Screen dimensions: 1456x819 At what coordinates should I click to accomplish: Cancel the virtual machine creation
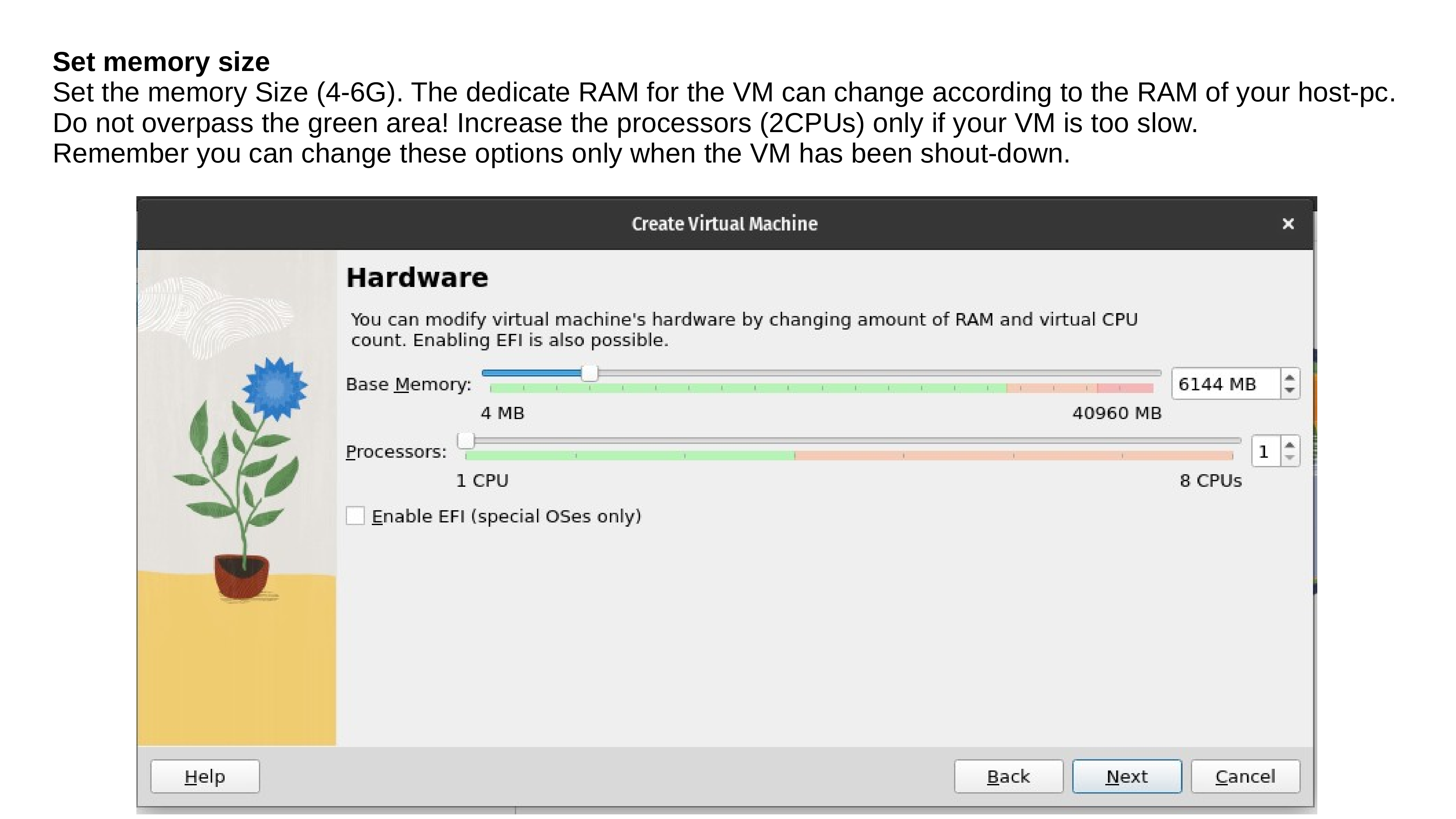tap(1246, 777)
